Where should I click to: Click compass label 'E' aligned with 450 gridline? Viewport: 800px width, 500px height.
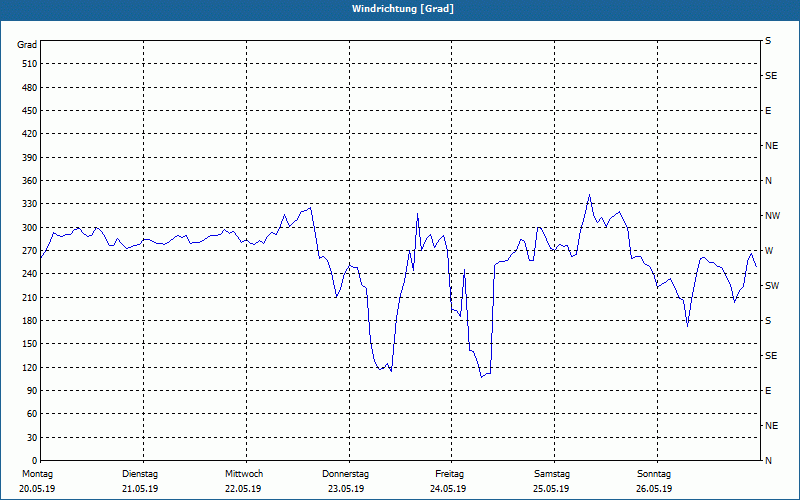click(768, 111)
